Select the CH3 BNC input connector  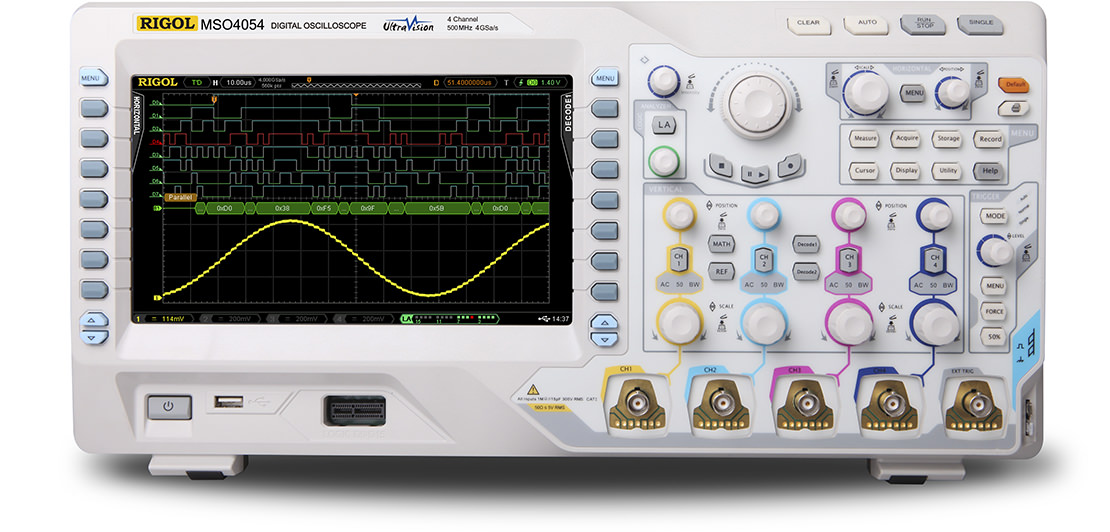(x=806, y=404)
